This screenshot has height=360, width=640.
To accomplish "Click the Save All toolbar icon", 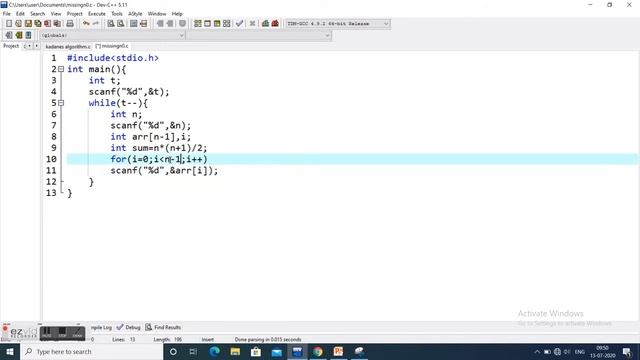I will point(38,24).
